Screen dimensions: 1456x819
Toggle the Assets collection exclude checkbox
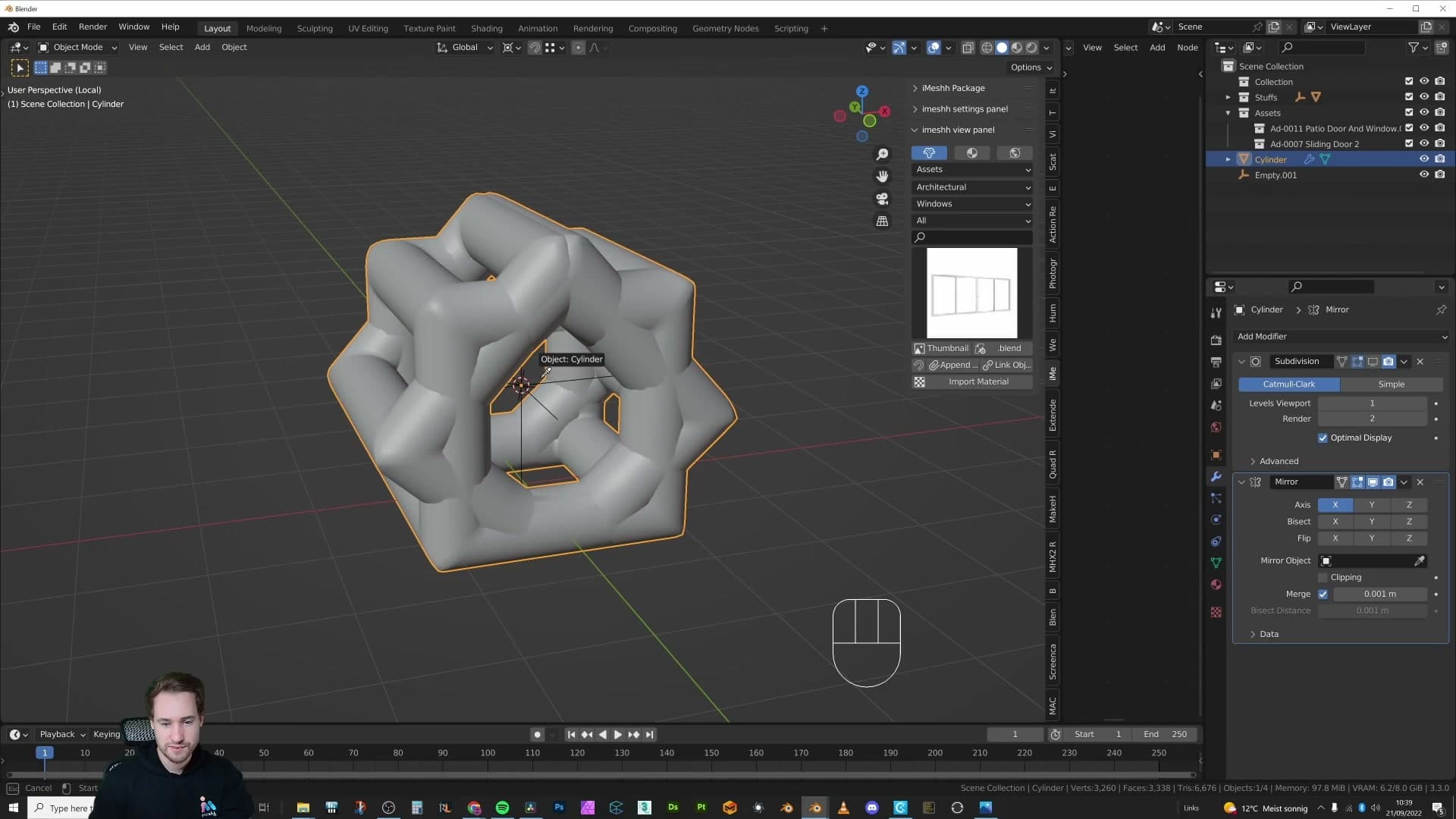click(x=1409, y=113)
